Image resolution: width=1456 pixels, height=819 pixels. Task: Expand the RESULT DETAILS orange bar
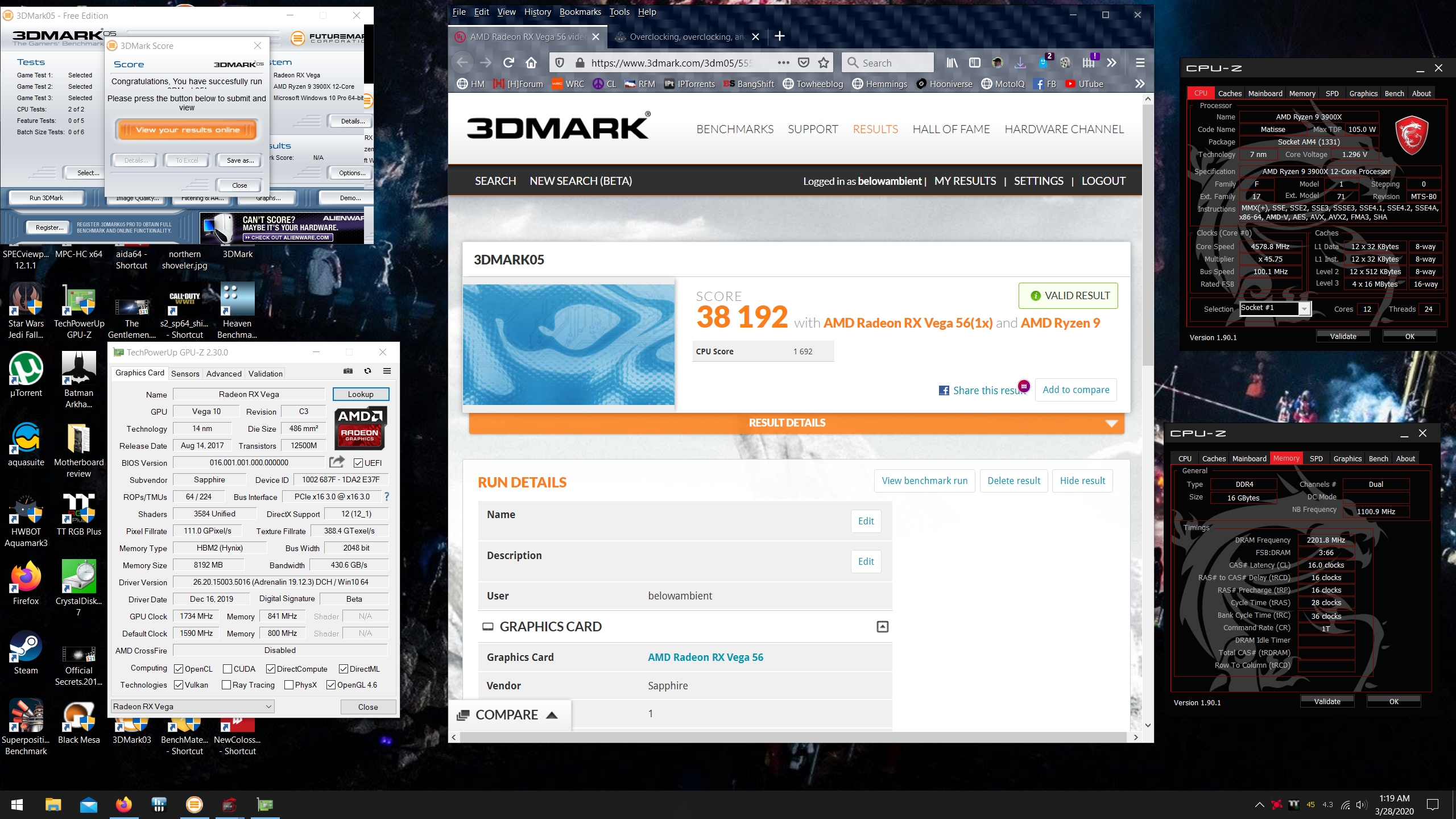[796, 423]
